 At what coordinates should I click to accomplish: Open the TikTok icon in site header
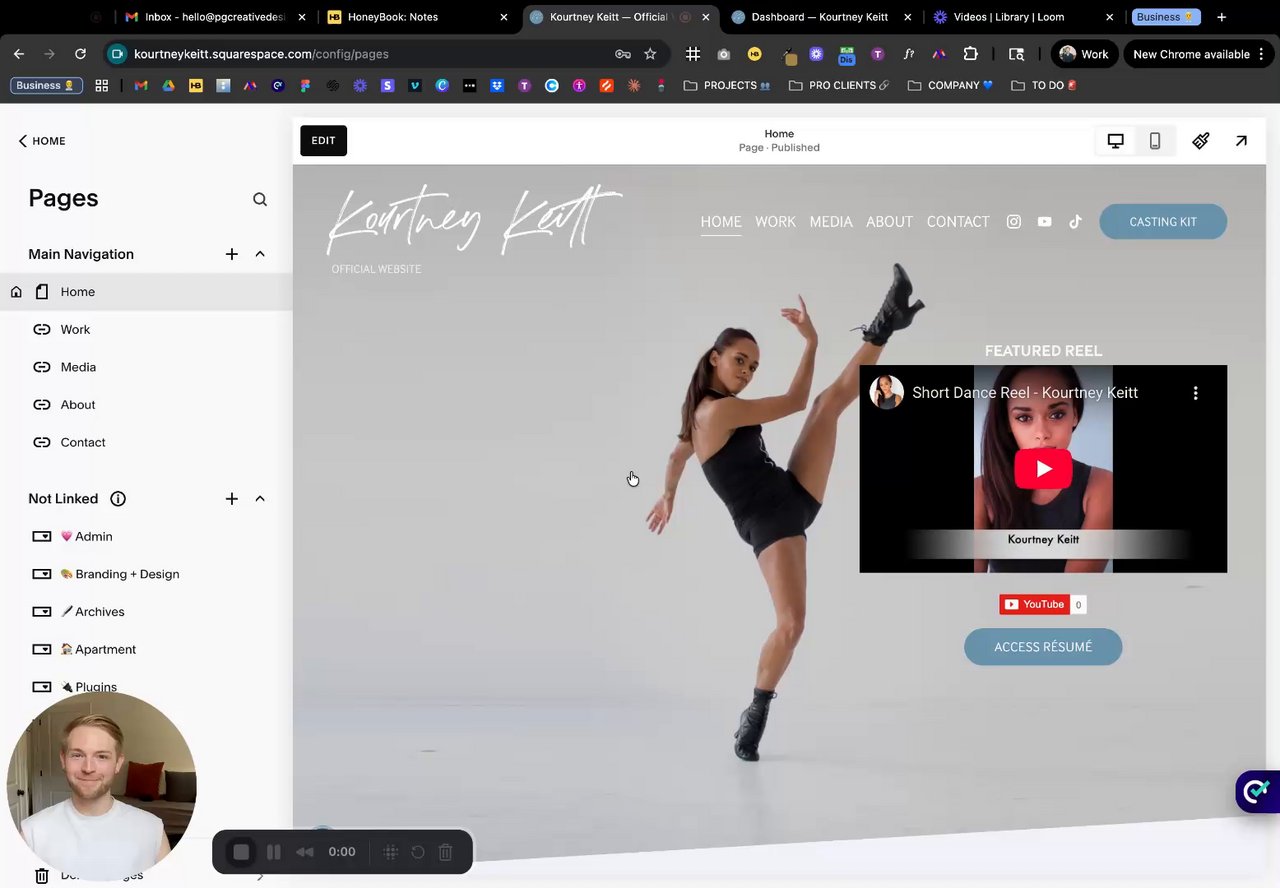(x=1076, y=222)
